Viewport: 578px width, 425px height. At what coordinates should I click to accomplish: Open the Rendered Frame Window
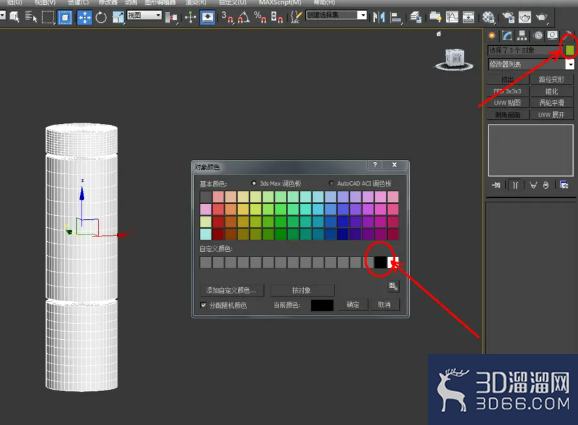525,17
